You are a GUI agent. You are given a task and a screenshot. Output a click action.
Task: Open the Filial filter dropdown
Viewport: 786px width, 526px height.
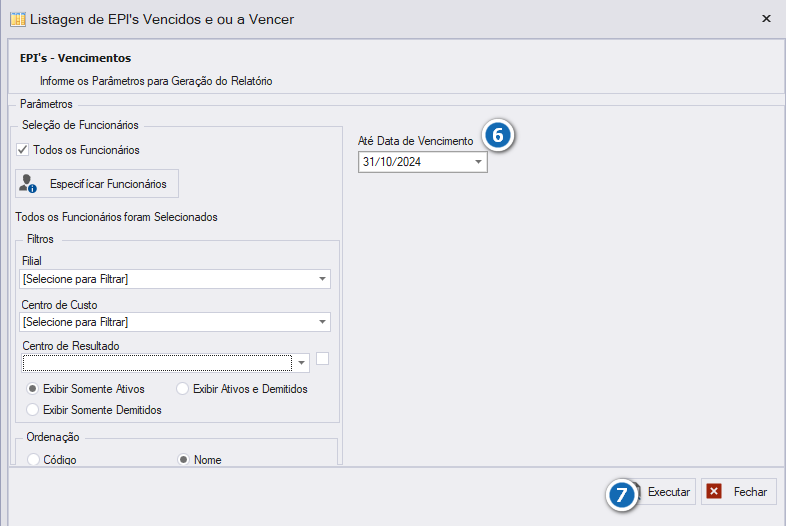[322, 279]
